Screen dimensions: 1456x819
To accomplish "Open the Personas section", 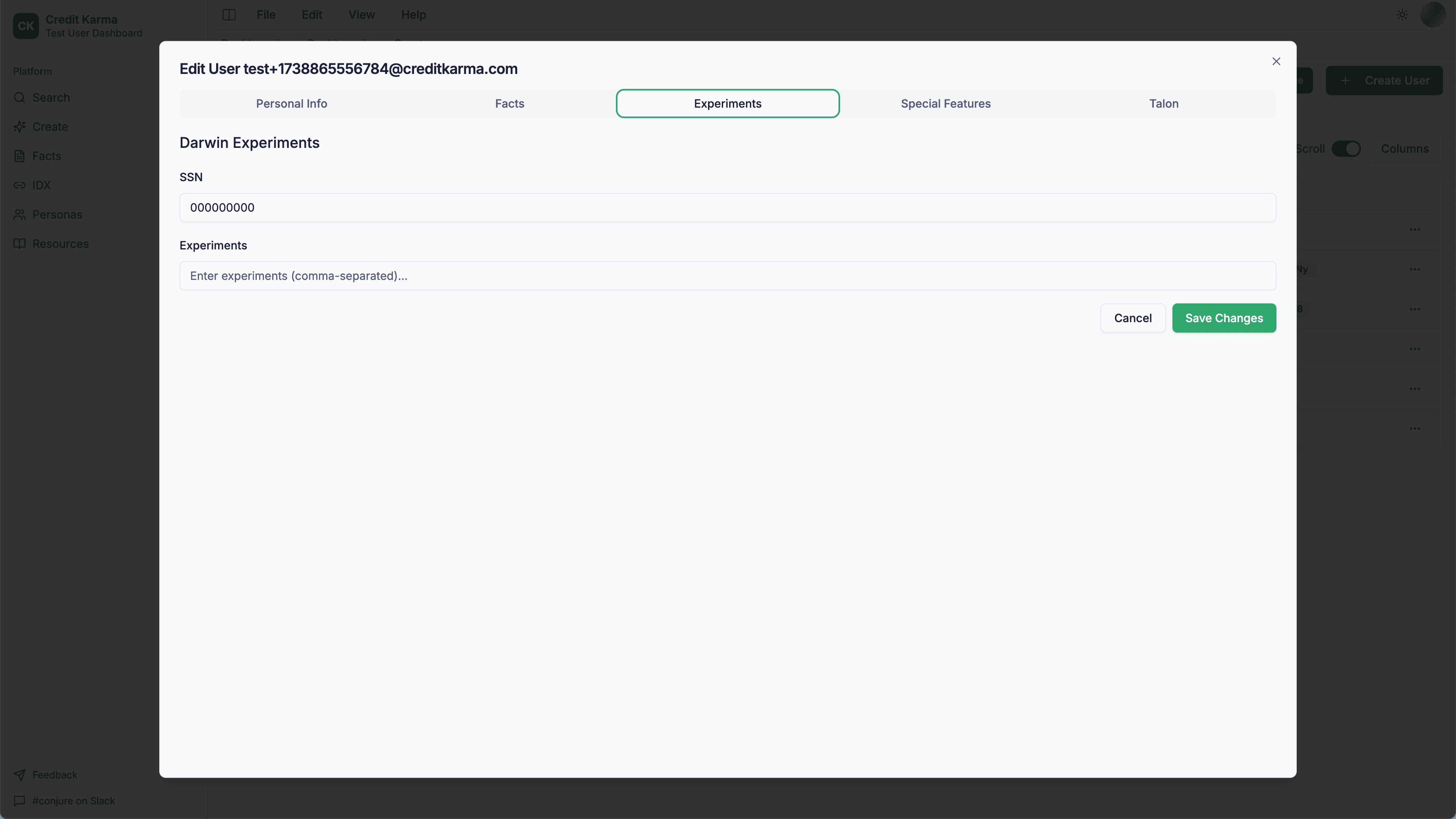I will click(x=57, y=214).
